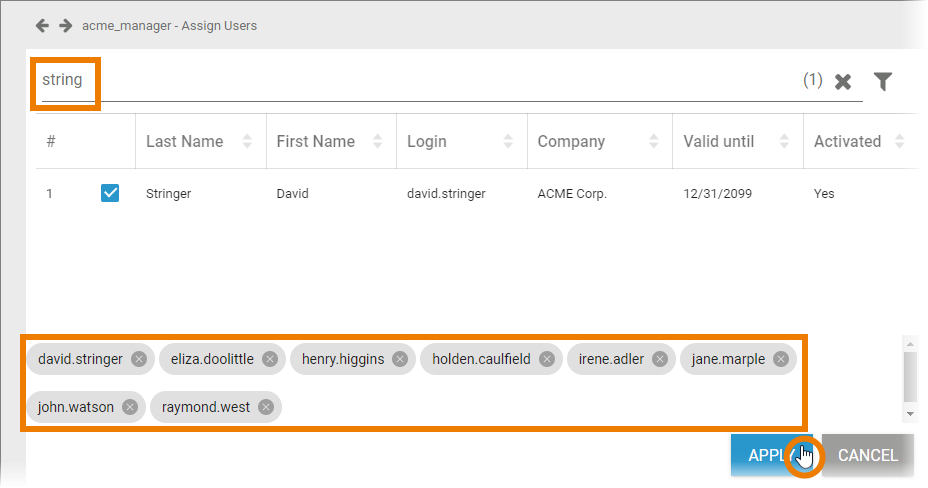Remove jane.marple chip
This screenshot has height=488, width=928.
[781, 359]
